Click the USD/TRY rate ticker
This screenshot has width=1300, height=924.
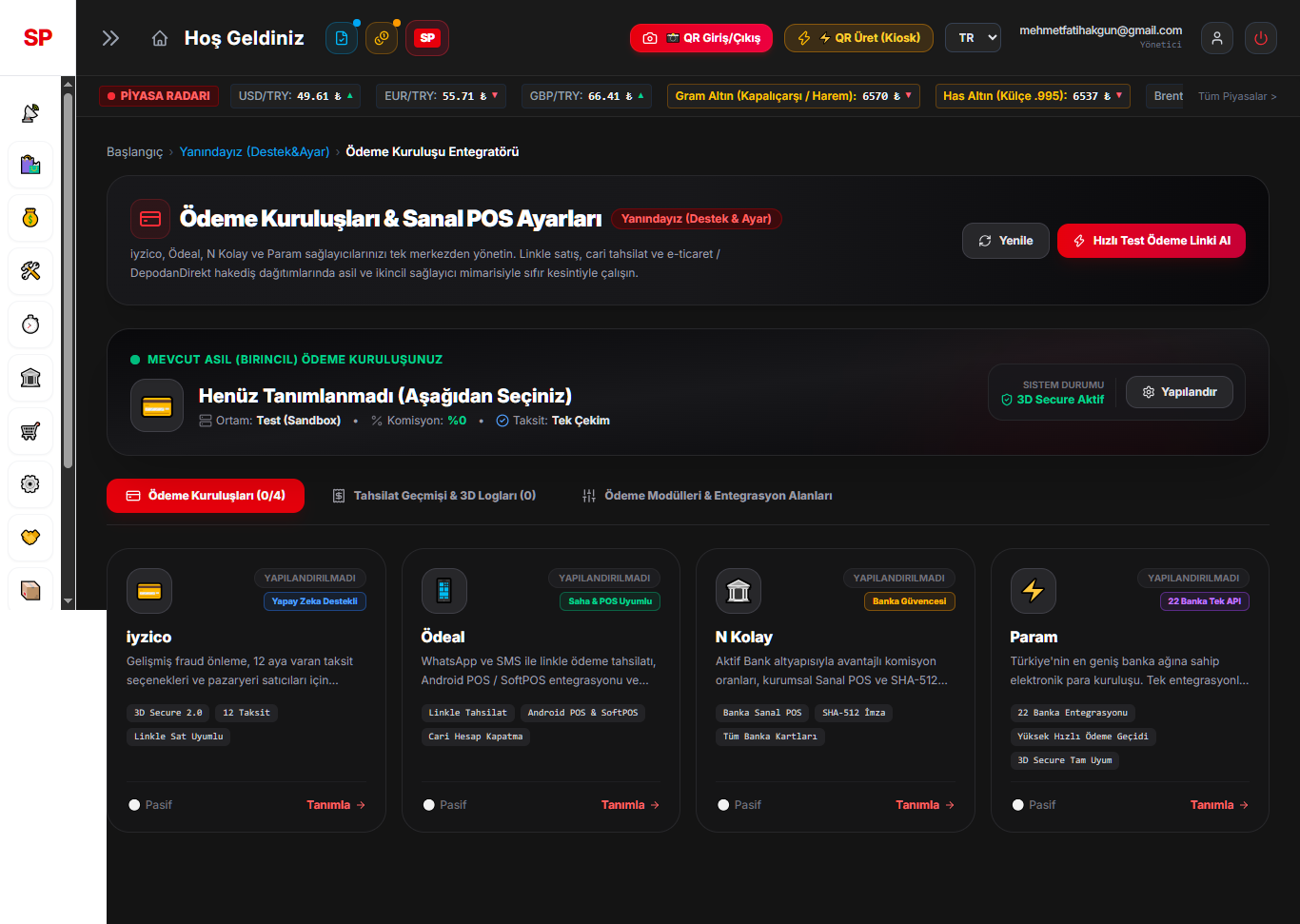296,96
